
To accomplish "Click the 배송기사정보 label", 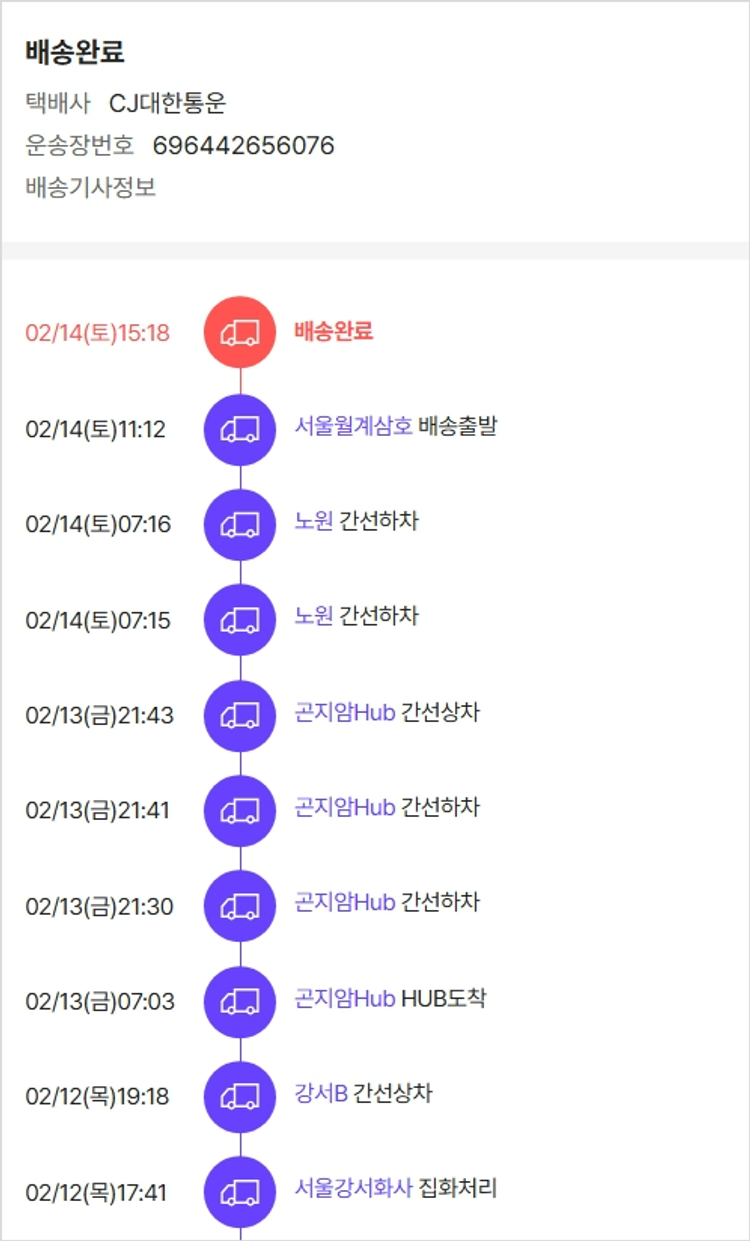I will [90, 187].
